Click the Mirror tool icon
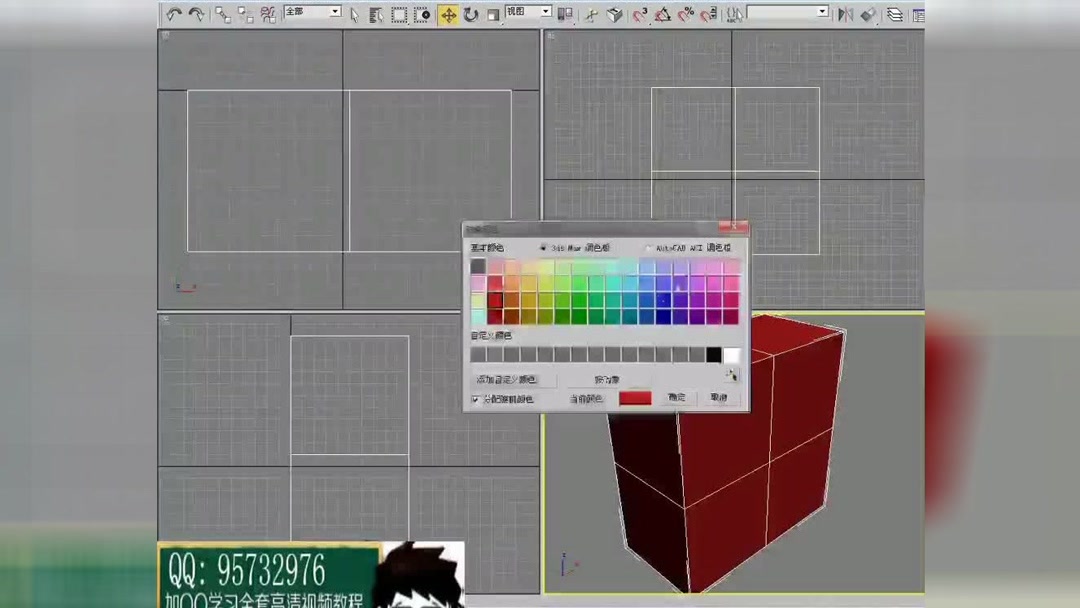The height and width of the screenshot is (608, 1080). [x=844, y=14]
